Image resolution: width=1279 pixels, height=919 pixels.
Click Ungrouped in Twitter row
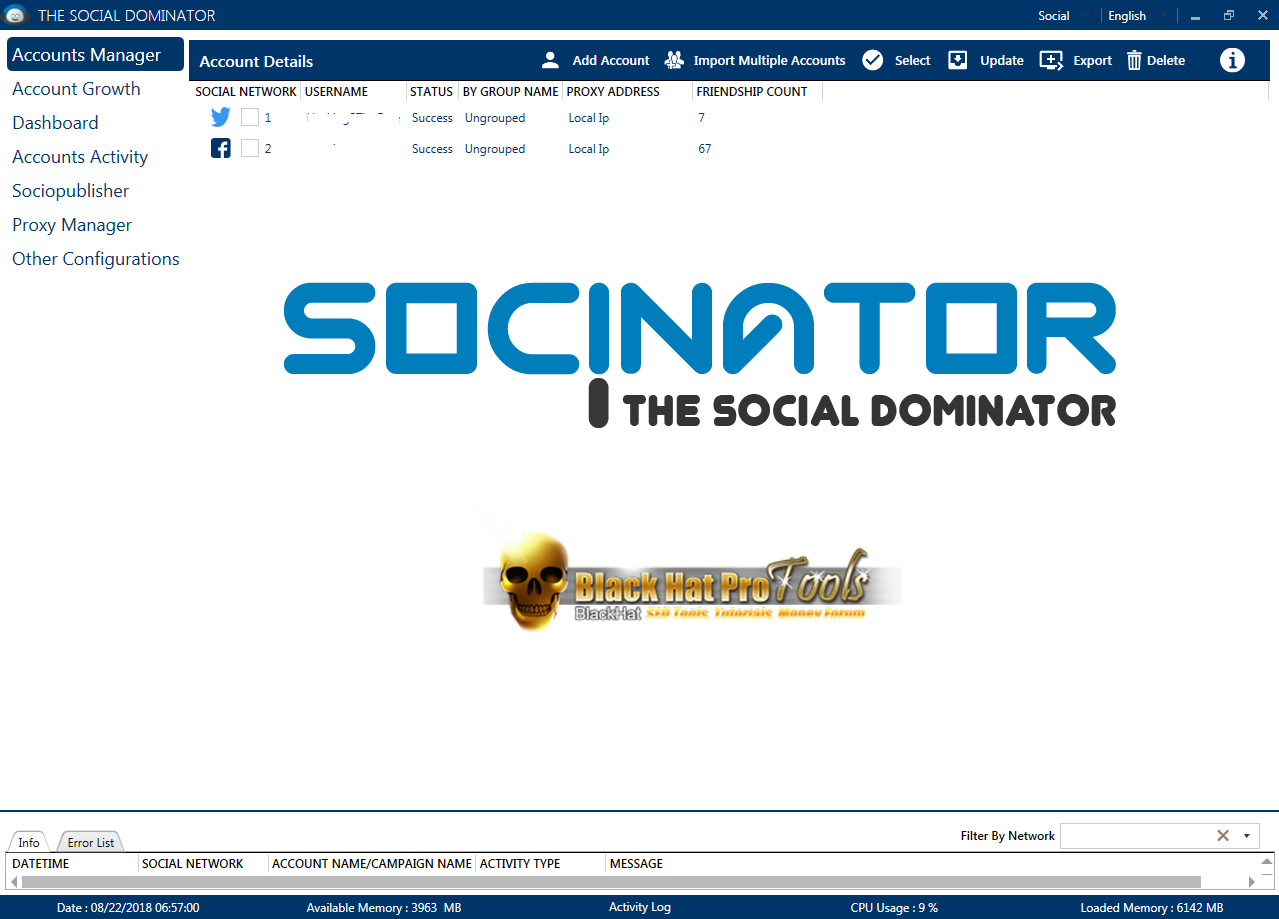coord(495,118)
